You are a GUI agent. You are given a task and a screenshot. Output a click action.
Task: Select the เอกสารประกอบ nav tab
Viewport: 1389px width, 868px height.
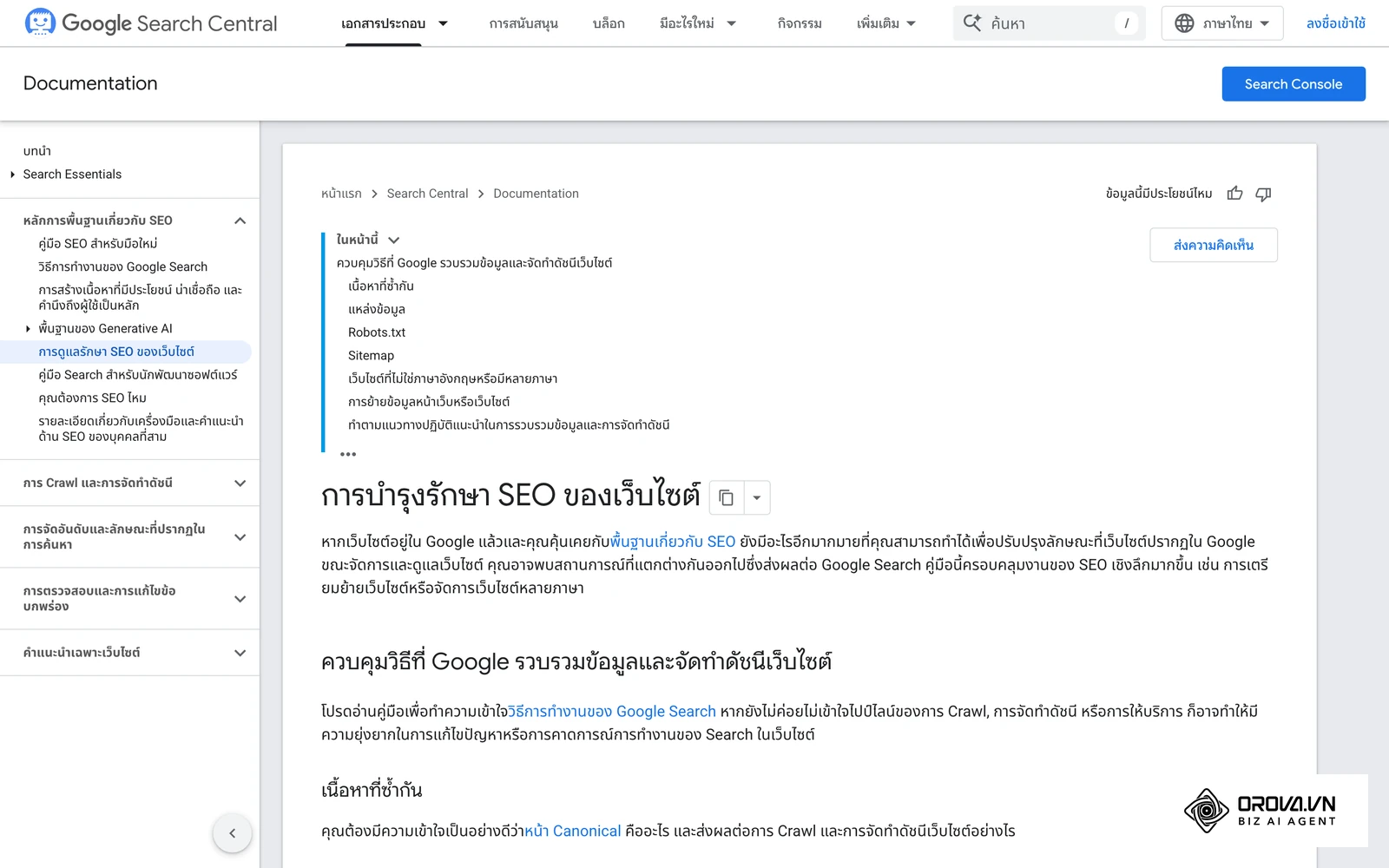[x=383, y=23]
